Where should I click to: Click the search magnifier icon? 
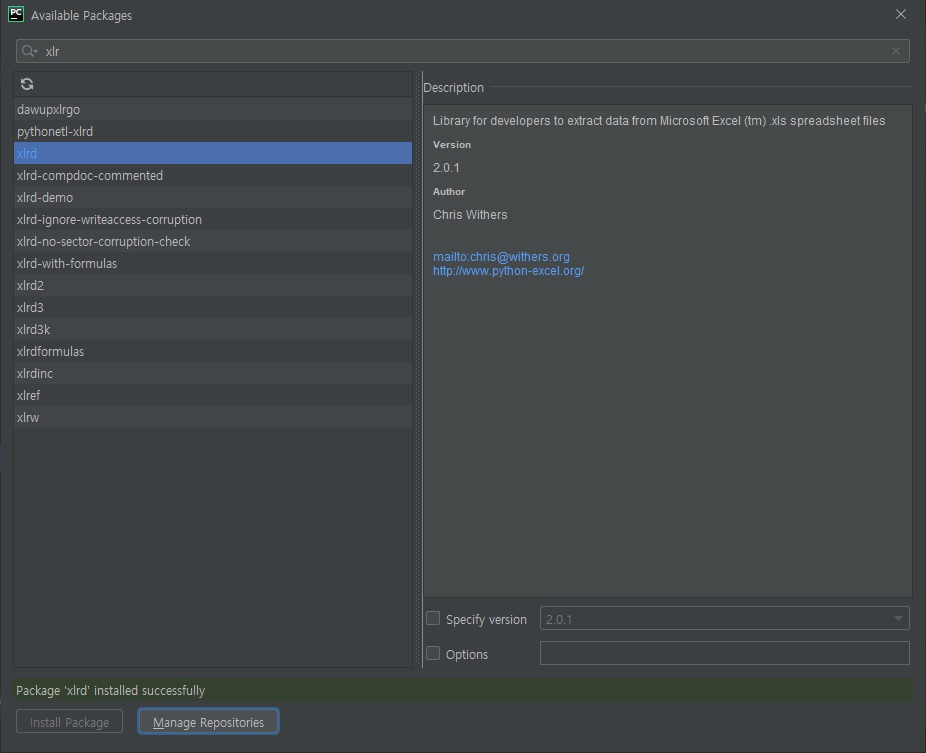pos(28,51)
